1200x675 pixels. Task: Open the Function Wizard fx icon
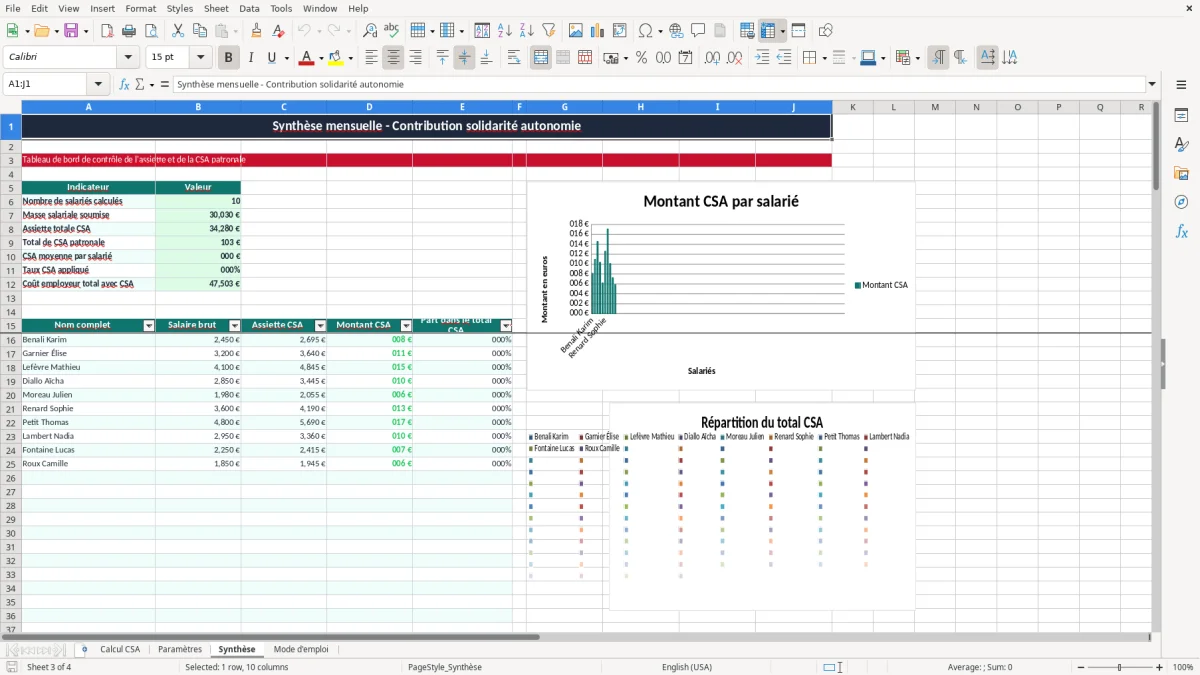point(124,85)
